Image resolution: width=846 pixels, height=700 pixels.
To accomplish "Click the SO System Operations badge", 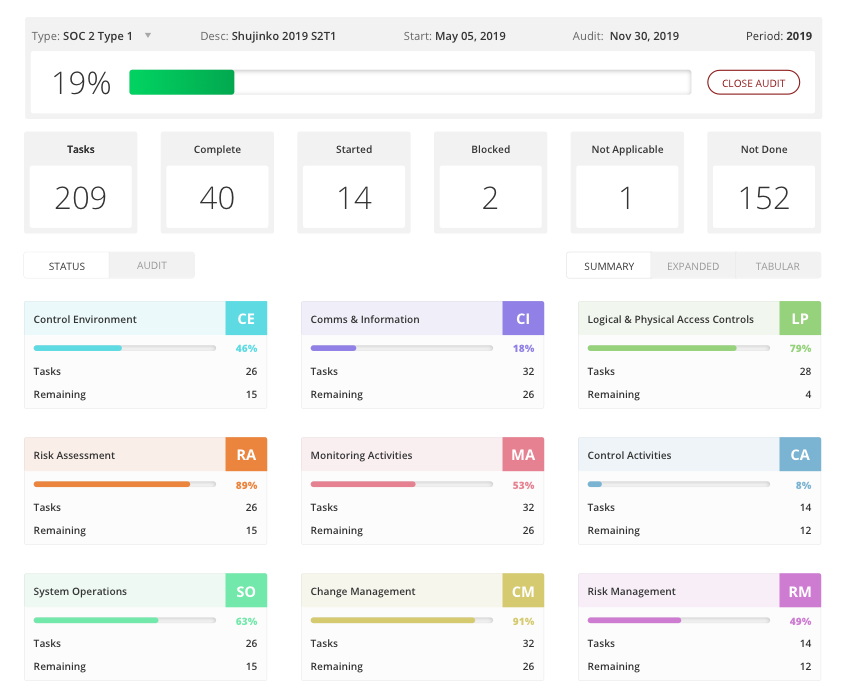I will 246,590.
